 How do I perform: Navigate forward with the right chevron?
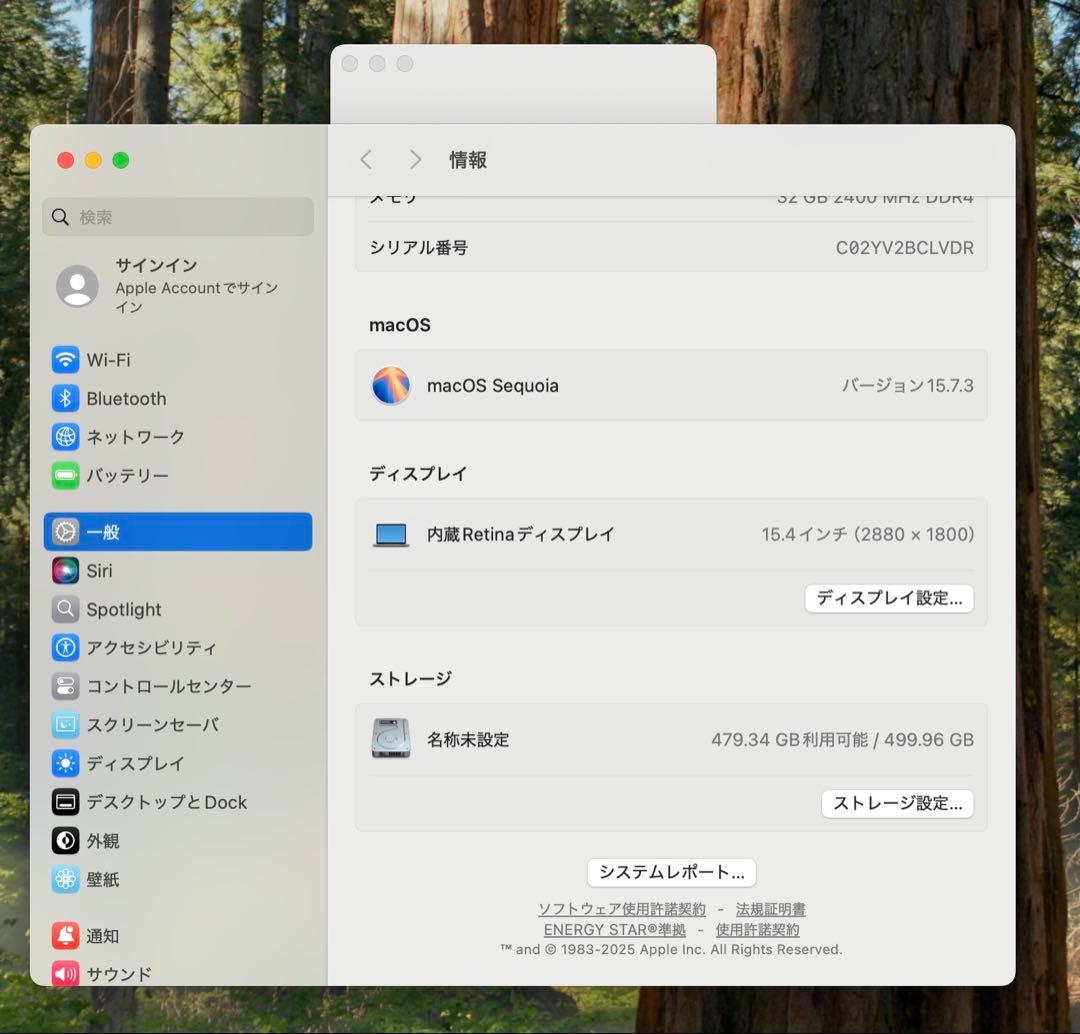tap(414, 159)
